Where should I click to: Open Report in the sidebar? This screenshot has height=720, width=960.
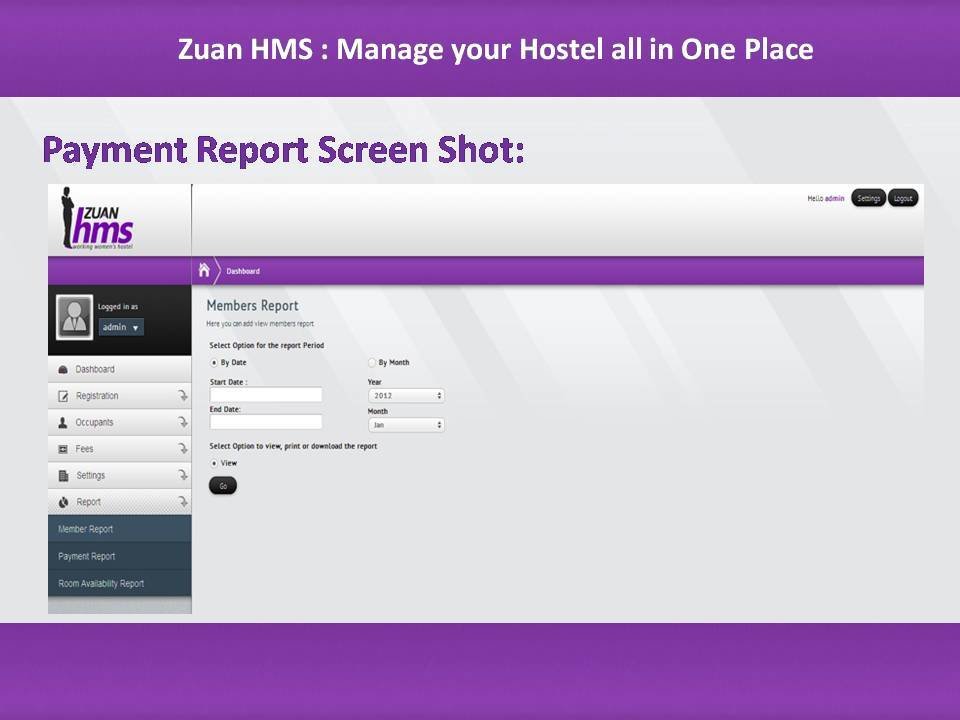coord(119,502)
